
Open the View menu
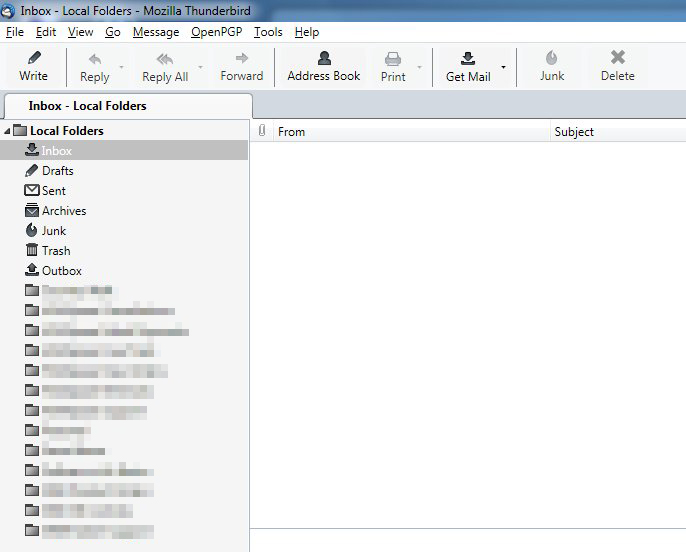click(80, 32)
